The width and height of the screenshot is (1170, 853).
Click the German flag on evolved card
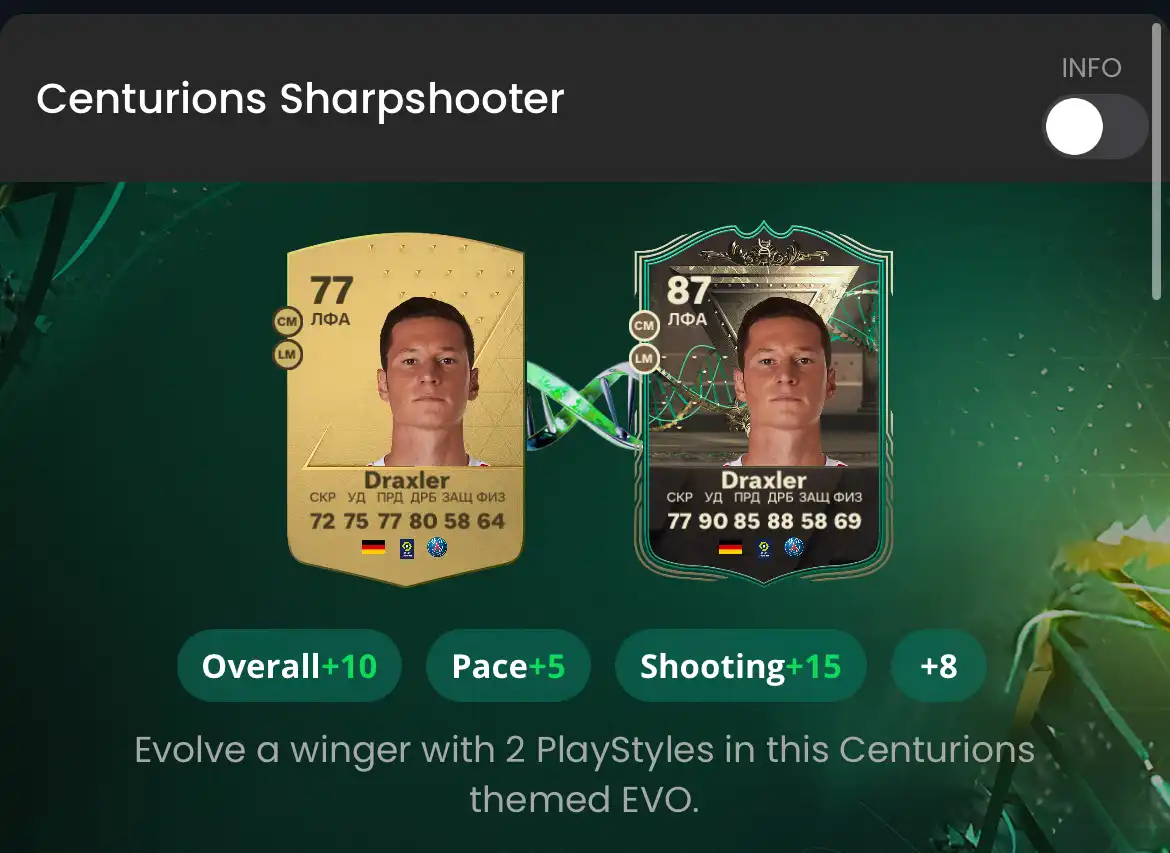[x=731, y=547]
